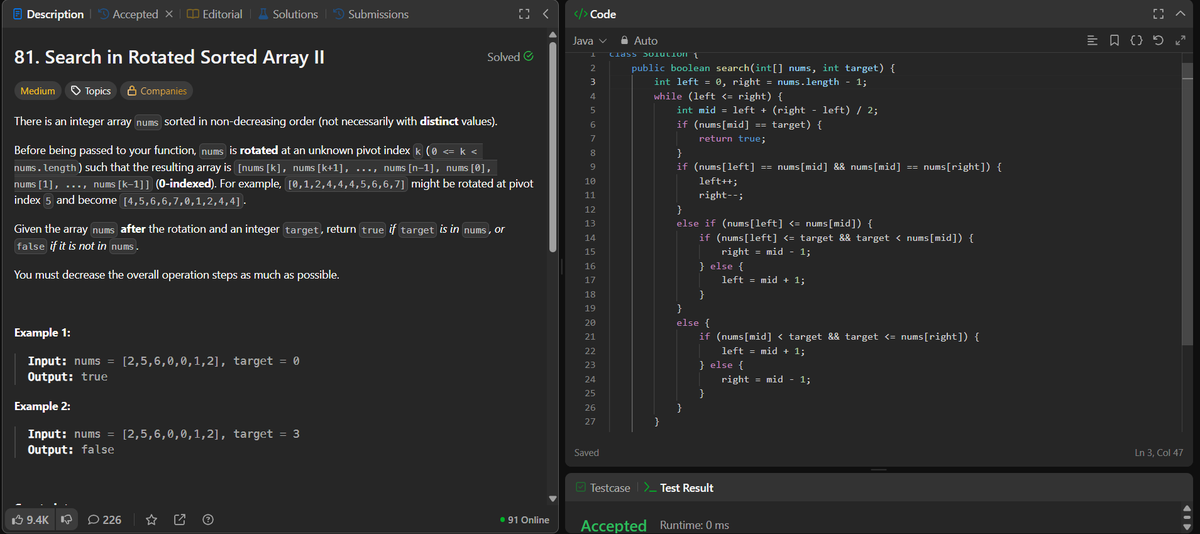Close the Accepted tab

click(169, 14)
